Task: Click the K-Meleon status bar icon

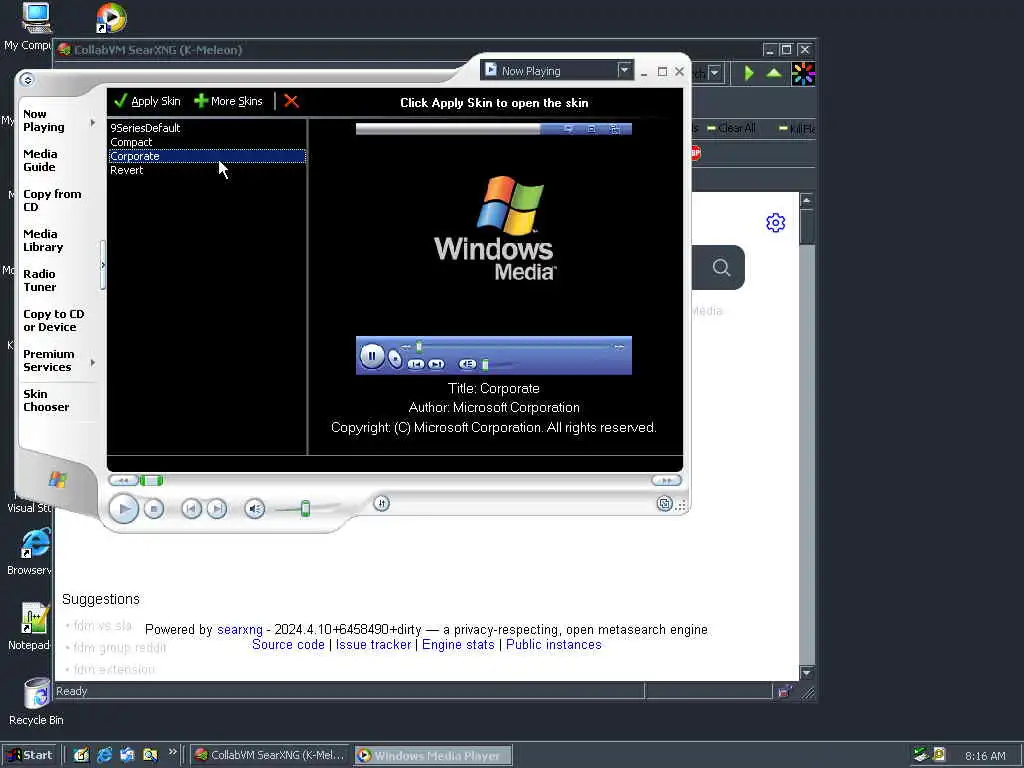Action: point(784,692)
